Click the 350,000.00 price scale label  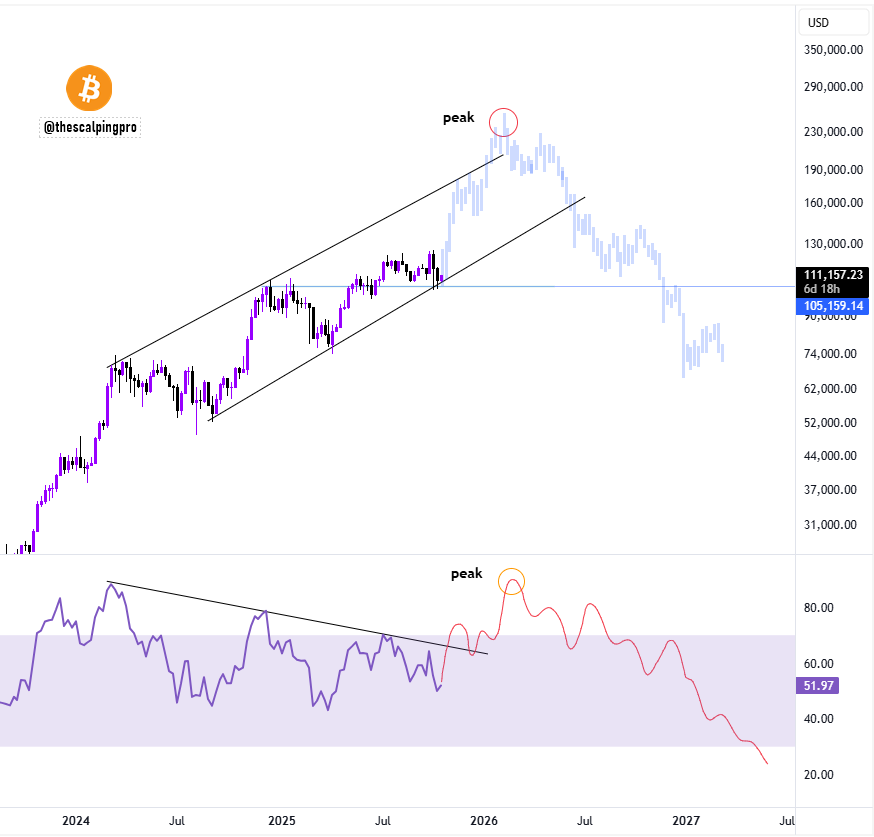click(x=834, y=49)
